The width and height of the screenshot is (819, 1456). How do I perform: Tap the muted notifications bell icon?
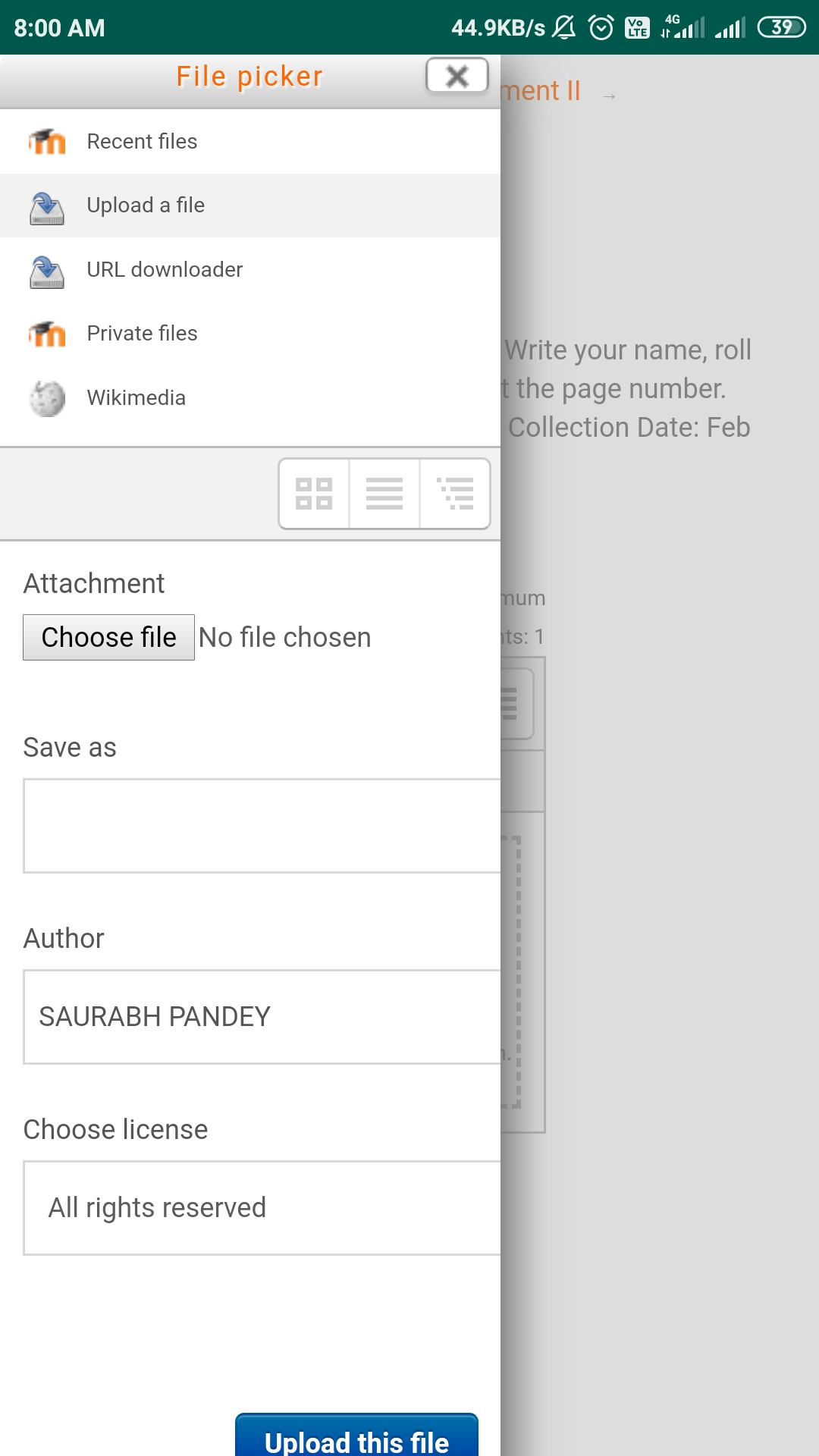pos(563,28)
